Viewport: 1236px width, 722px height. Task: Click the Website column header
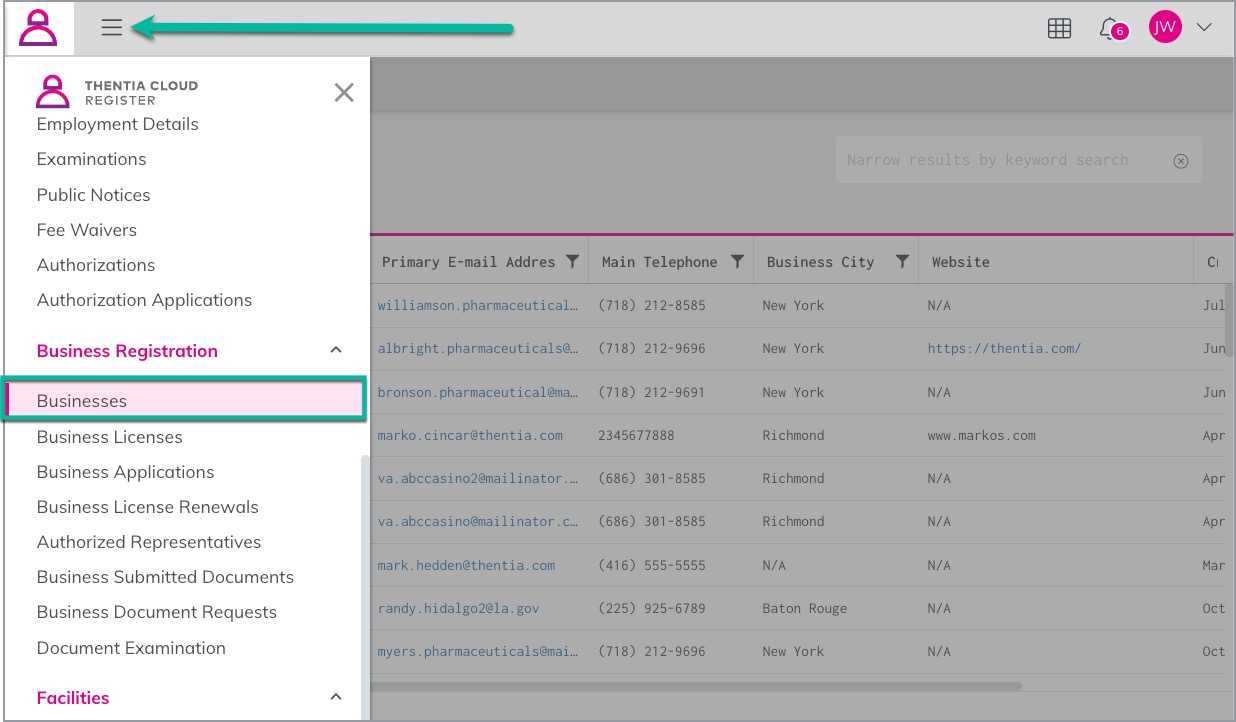coord(961,262)
